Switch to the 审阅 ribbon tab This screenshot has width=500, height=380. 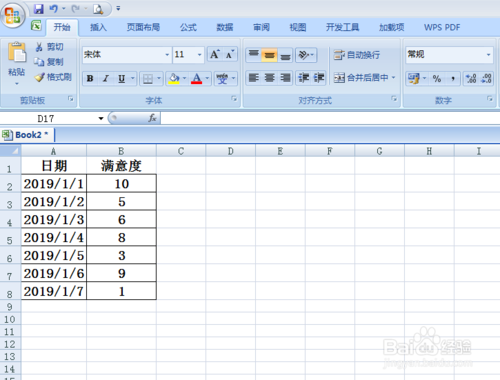click(261, 27)
